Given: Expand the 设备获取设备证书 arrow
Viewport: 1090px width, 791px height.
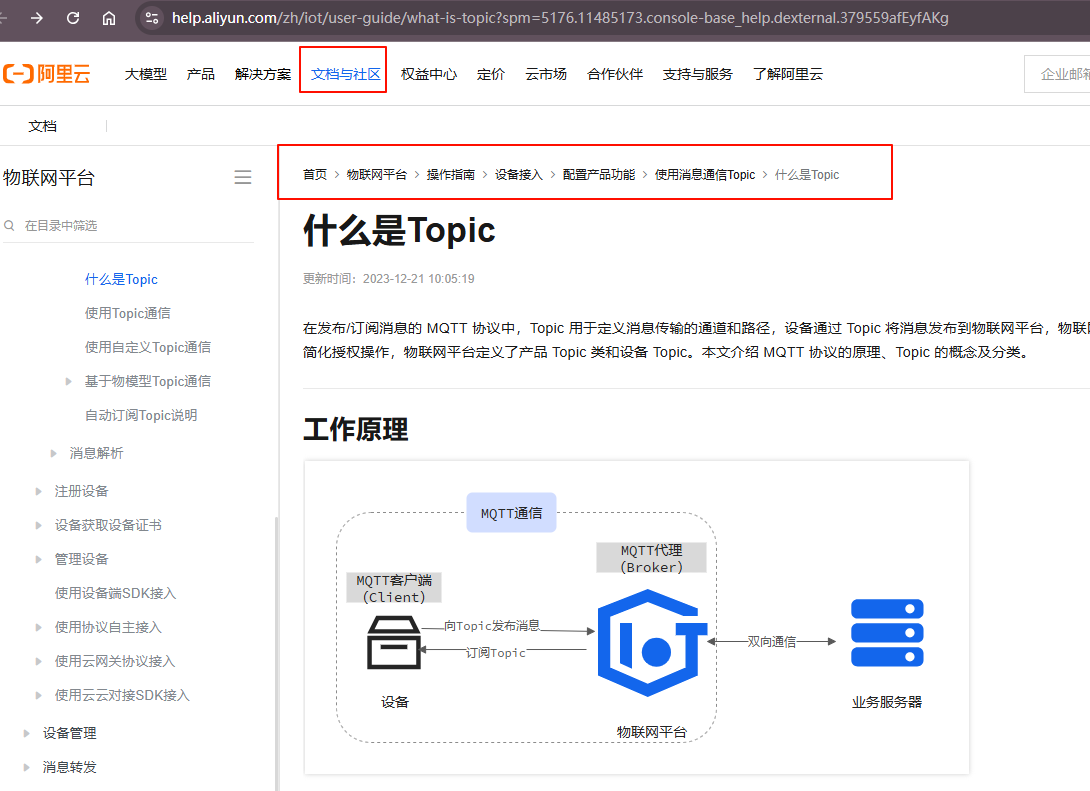Looking at the screenshot, I should 39,525.
